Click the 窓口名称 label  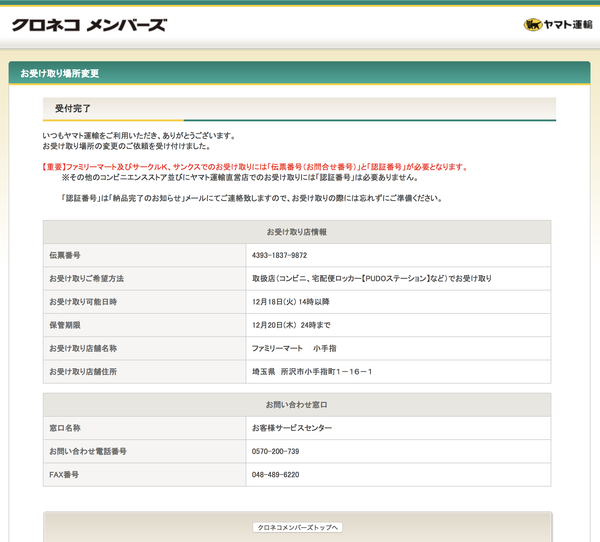coord(65,428)
